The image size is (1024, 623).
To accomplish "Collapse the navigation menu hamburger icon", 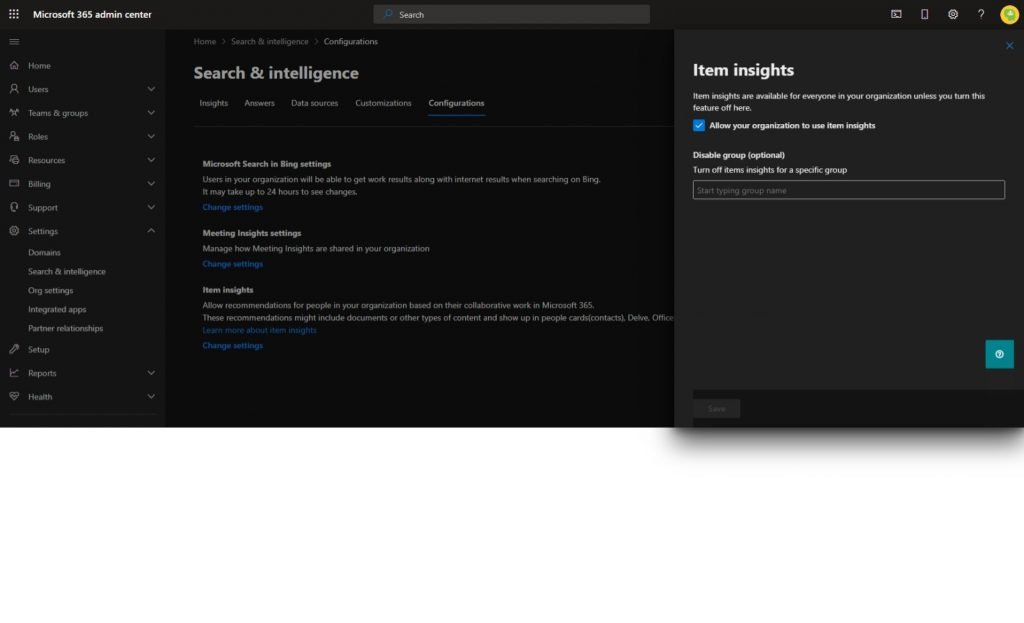I will pos(14,42).
